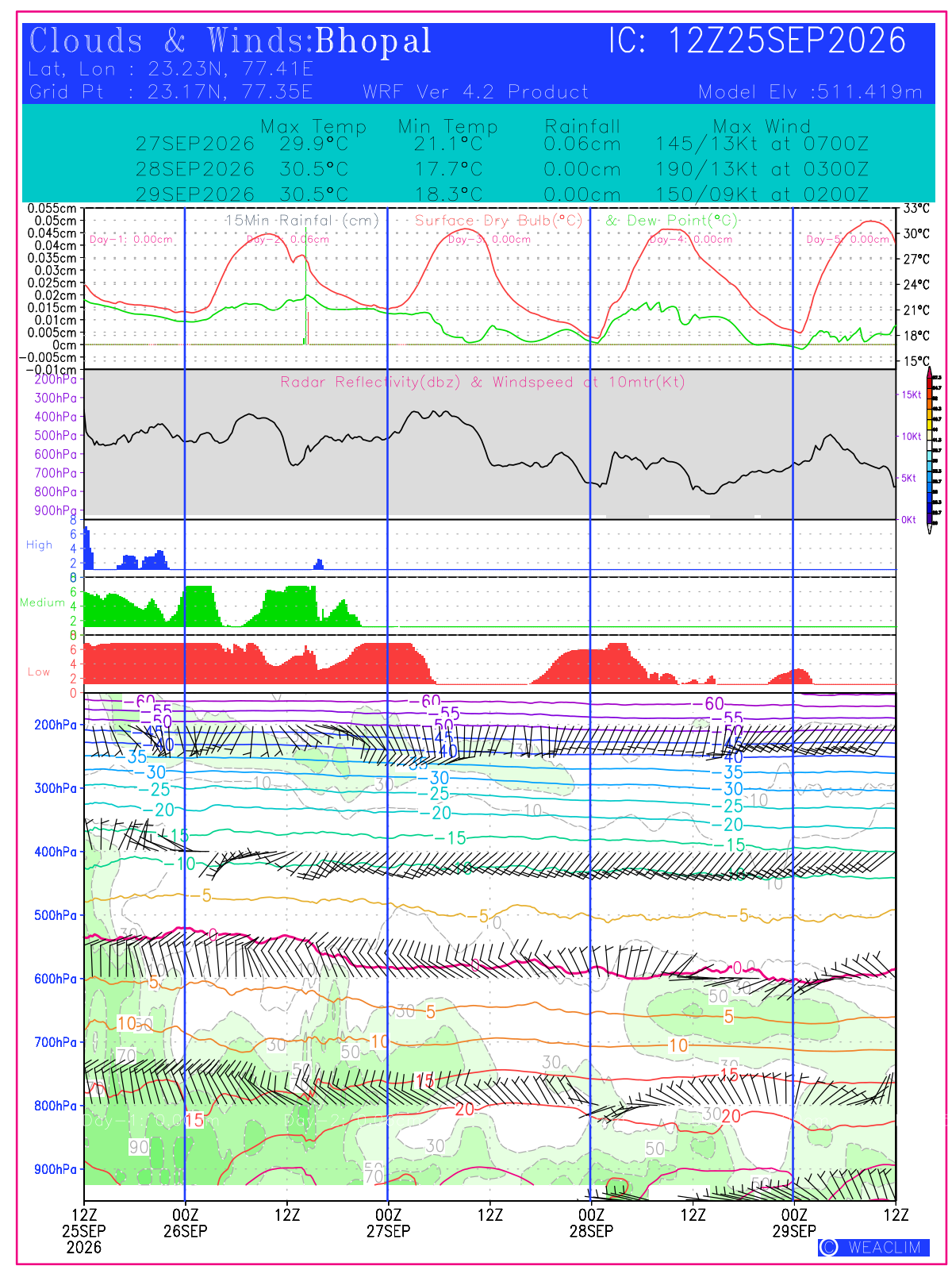The height and width of the screenshot is (1270, 952).
Task: Click the 15Kt wind speed axis label
Action: click(910, 394)
